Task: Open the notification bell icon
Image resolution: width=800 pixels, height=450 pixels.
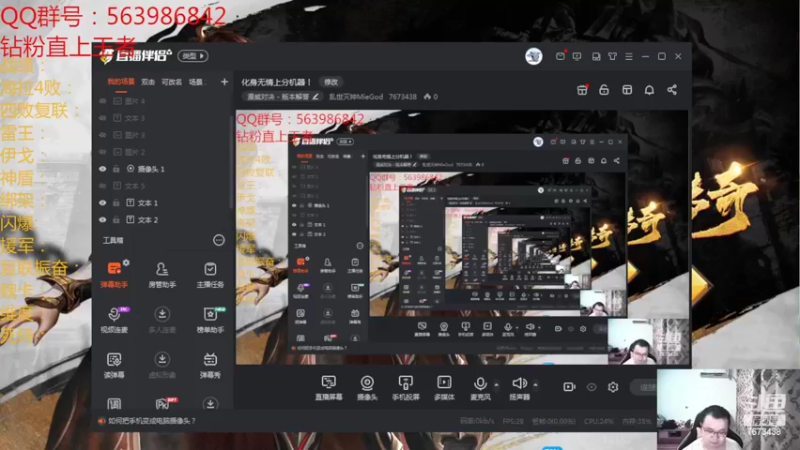Action: pyautogui.click(x=649, y=90)
